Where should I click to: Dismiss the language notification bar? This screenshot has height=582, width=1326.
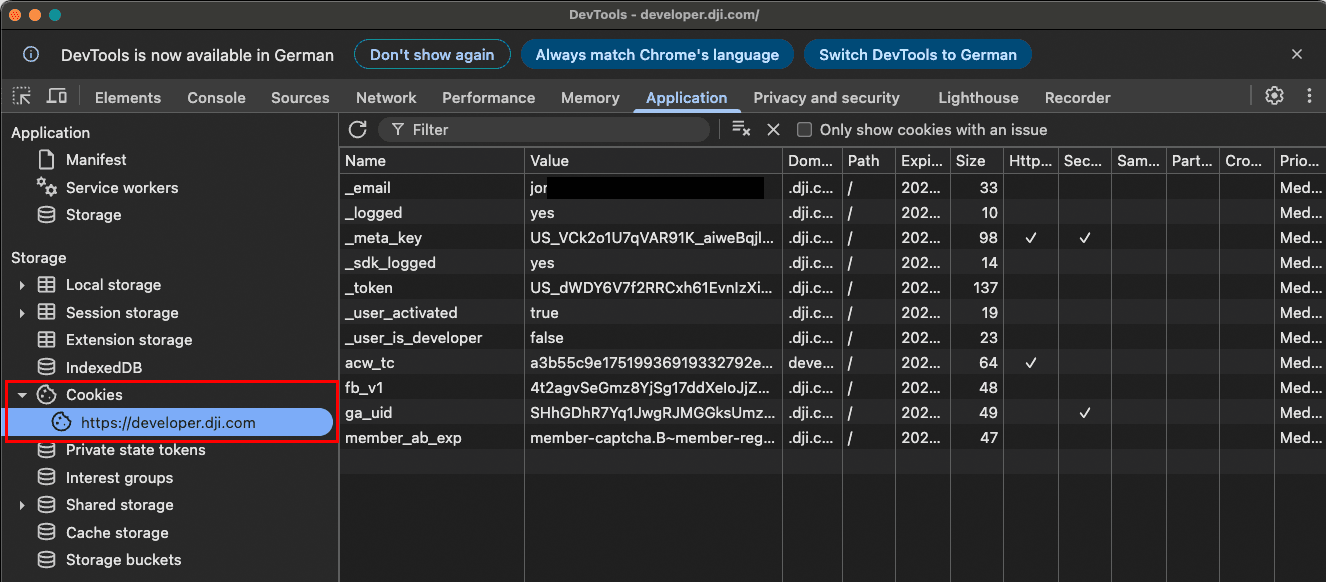pyautogui.click(x=1297, y=54)
